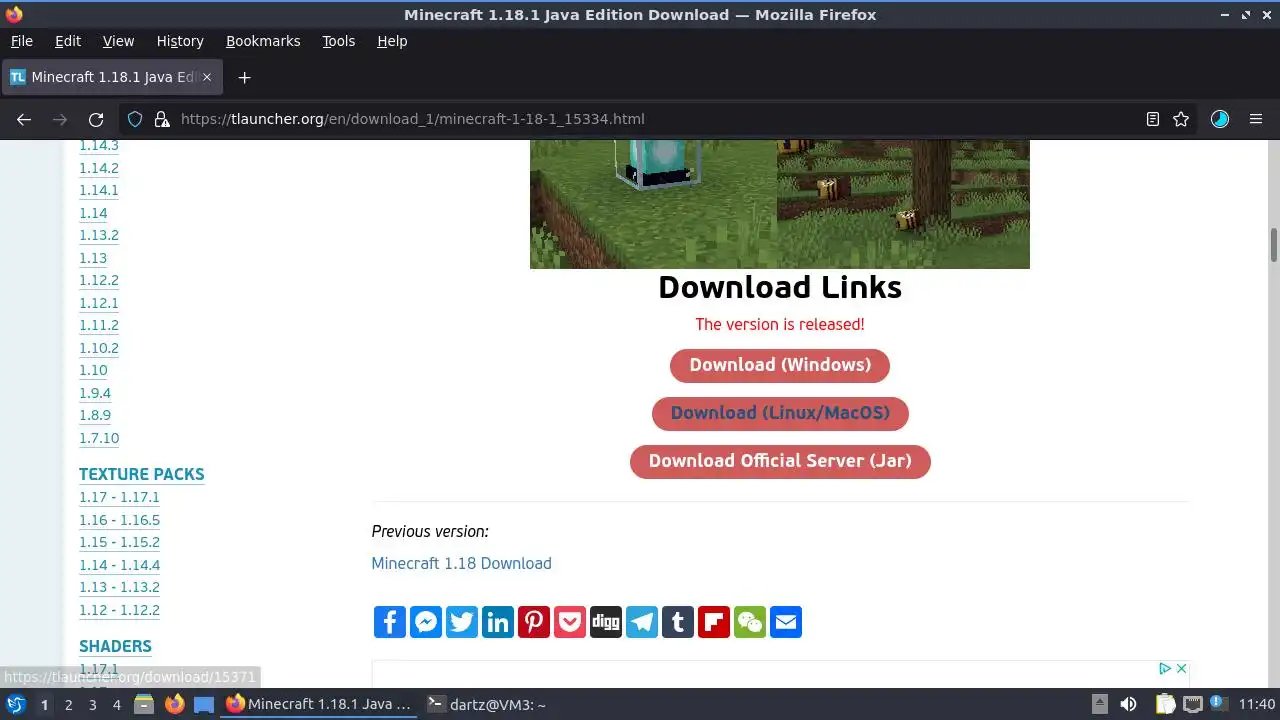Open the File menu

21,41
